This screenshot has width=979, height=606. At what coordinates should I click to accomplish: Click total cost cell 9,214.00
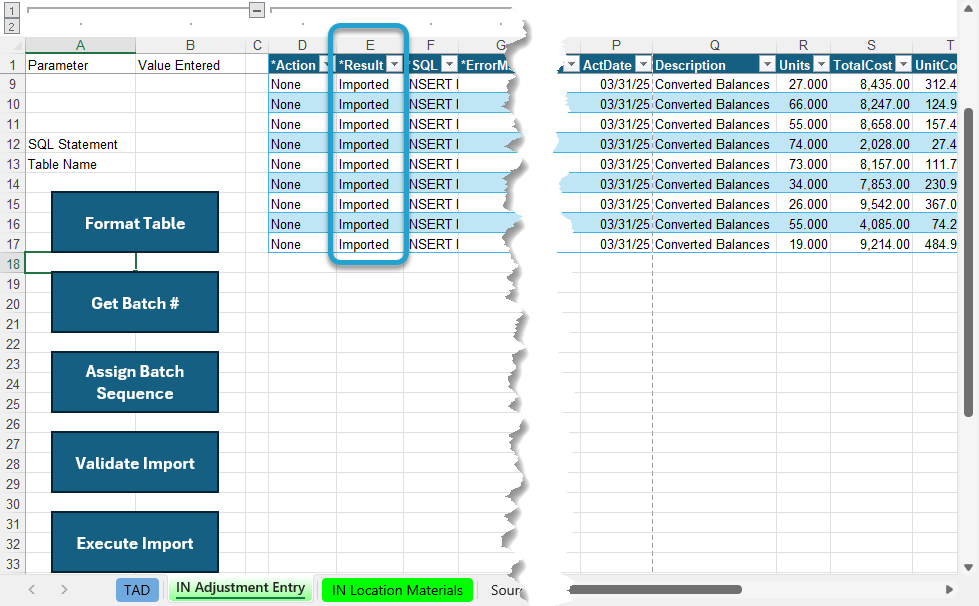pyautogui.click(x=871, y=244)
